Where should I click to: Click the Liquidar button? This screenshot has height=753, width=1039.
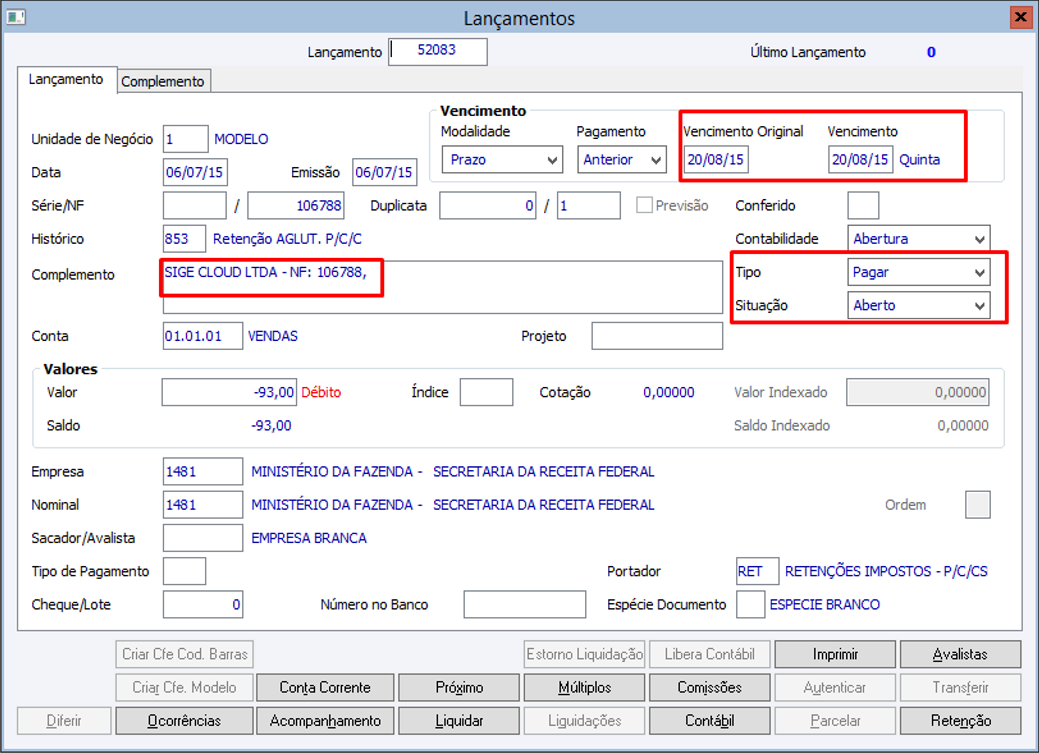click(x=459, y=721)
